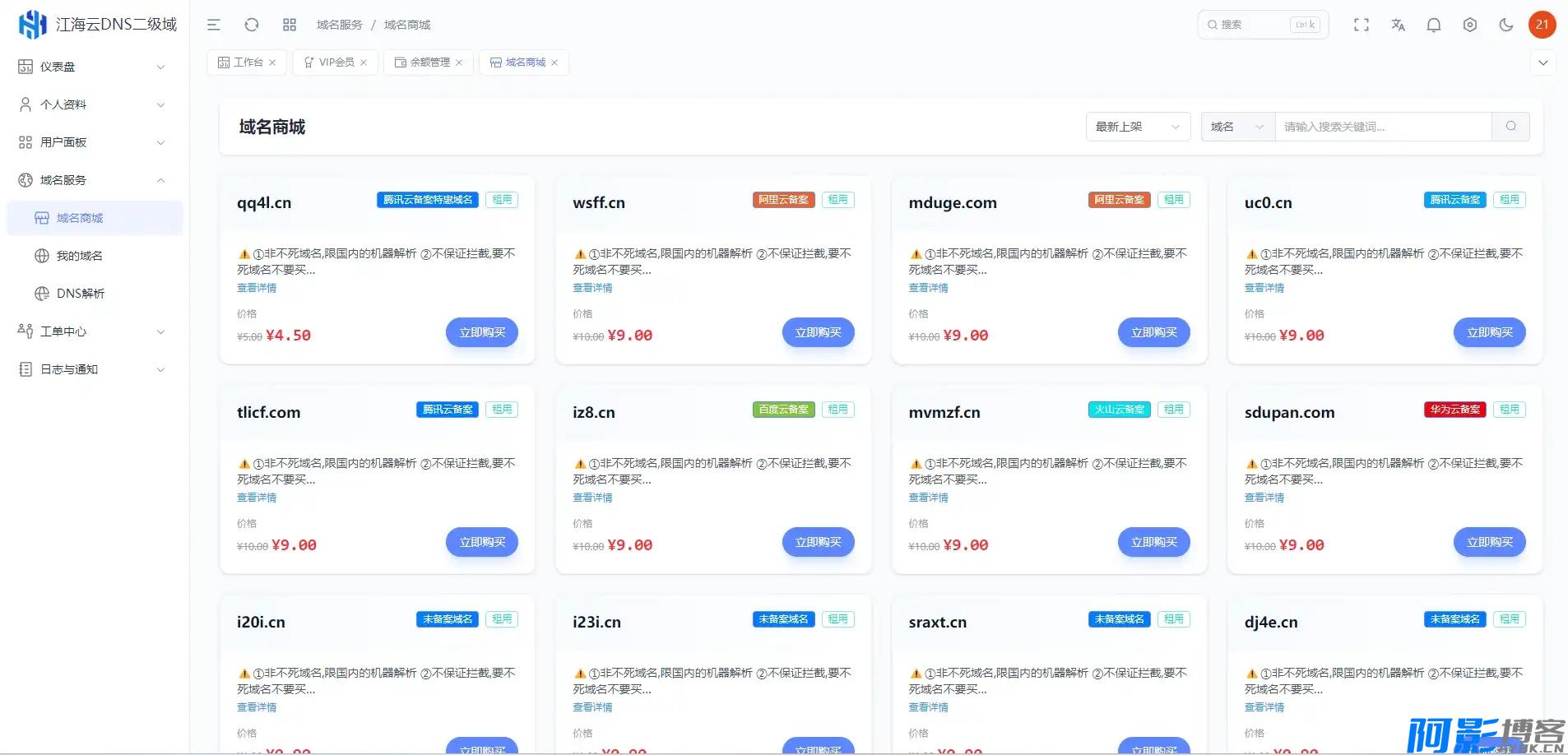This screenshot has width=1568, height=755.
Task: Focus the domain keyword search field
Action: click(x=1383, y=127)
